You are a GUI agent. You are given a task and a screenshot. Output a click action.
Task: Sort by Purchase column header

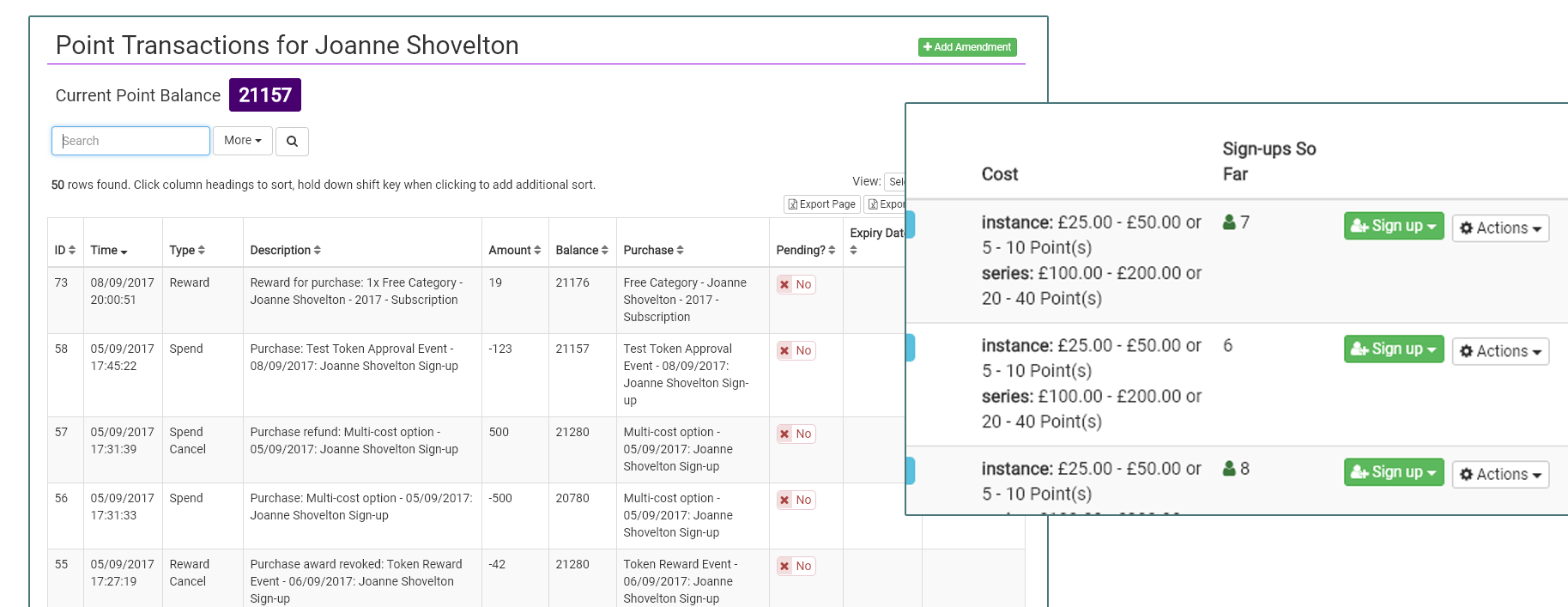tap(653, 250)
